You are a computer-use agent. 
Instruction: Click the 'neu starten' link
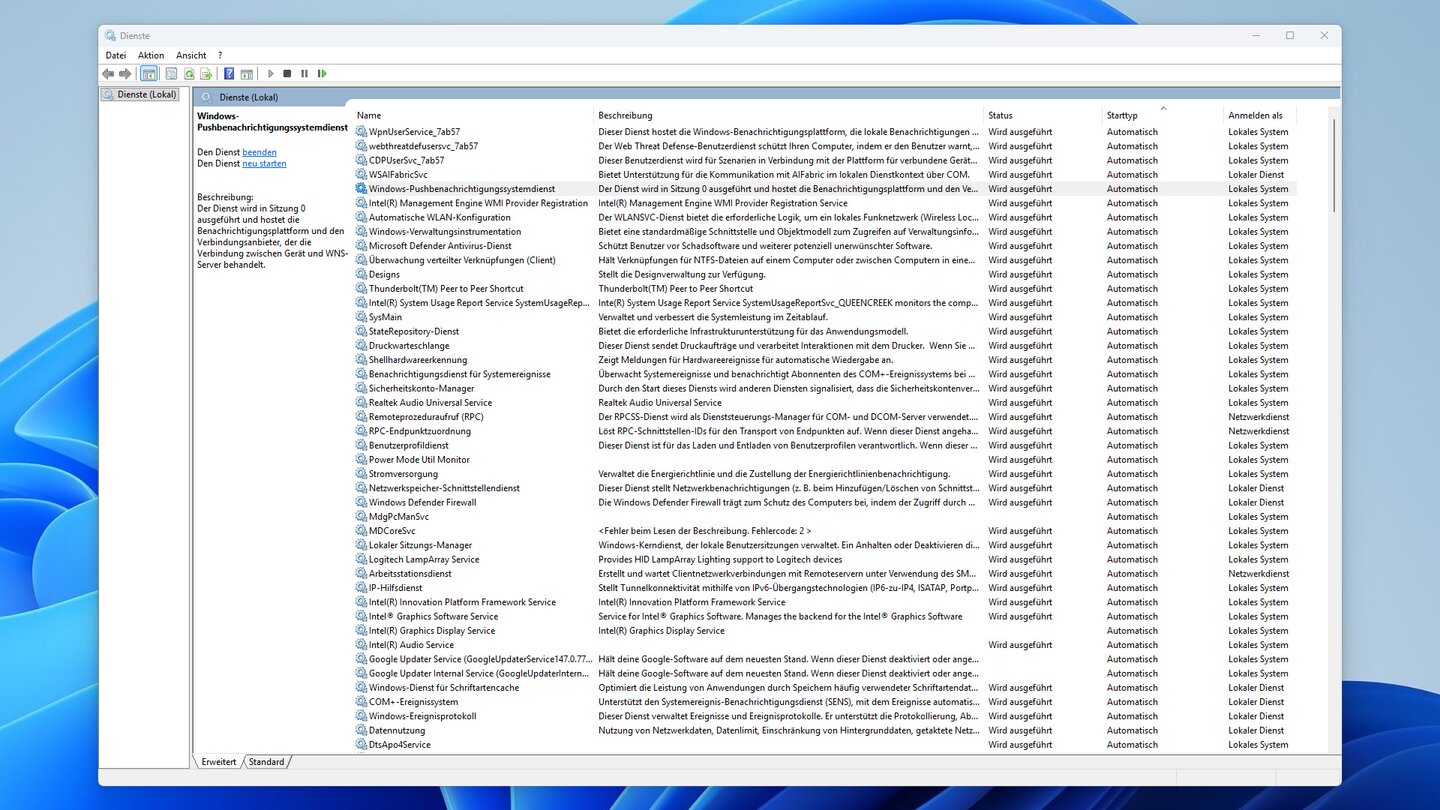(264, 164)
